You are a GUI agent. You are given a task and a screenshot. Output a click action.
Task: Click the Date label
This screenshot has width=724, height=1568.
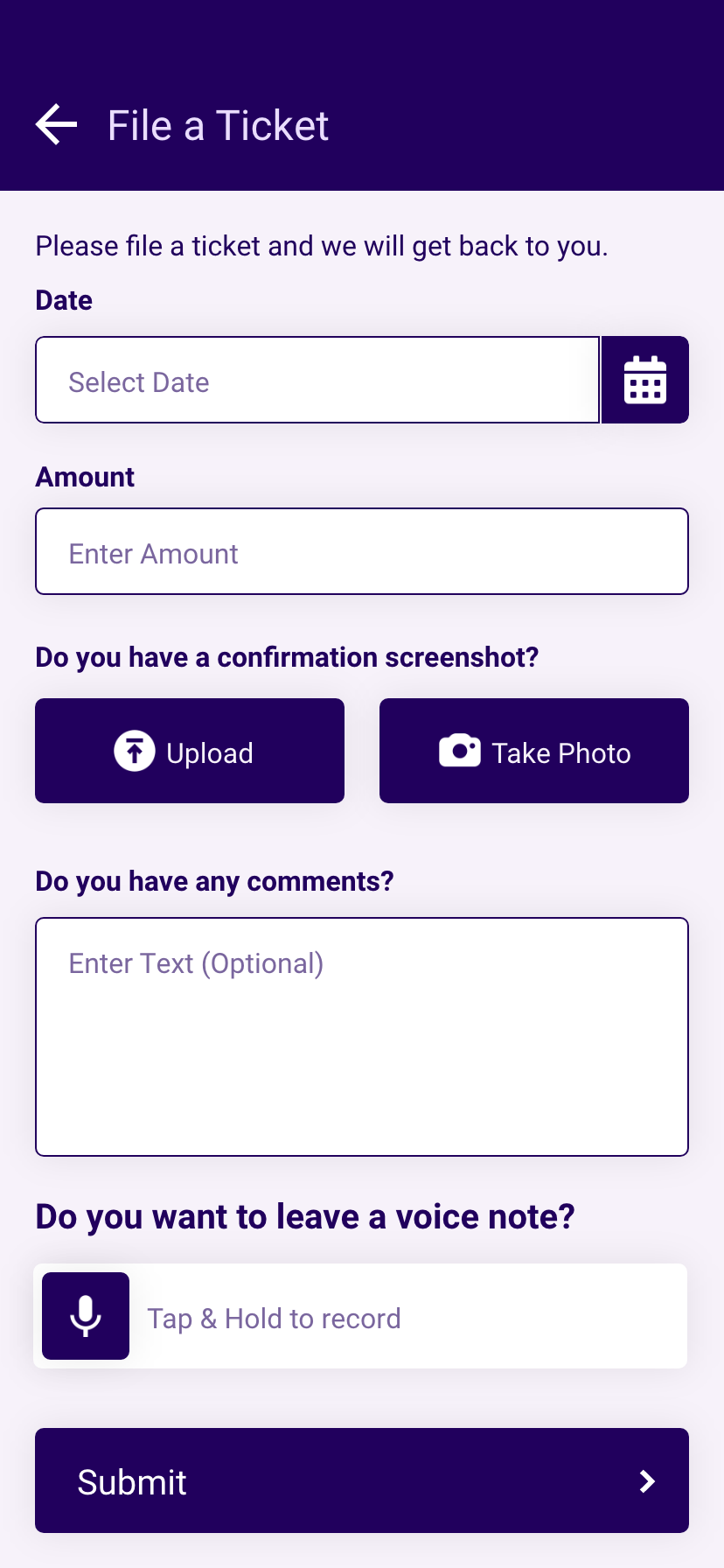(64, 300)
